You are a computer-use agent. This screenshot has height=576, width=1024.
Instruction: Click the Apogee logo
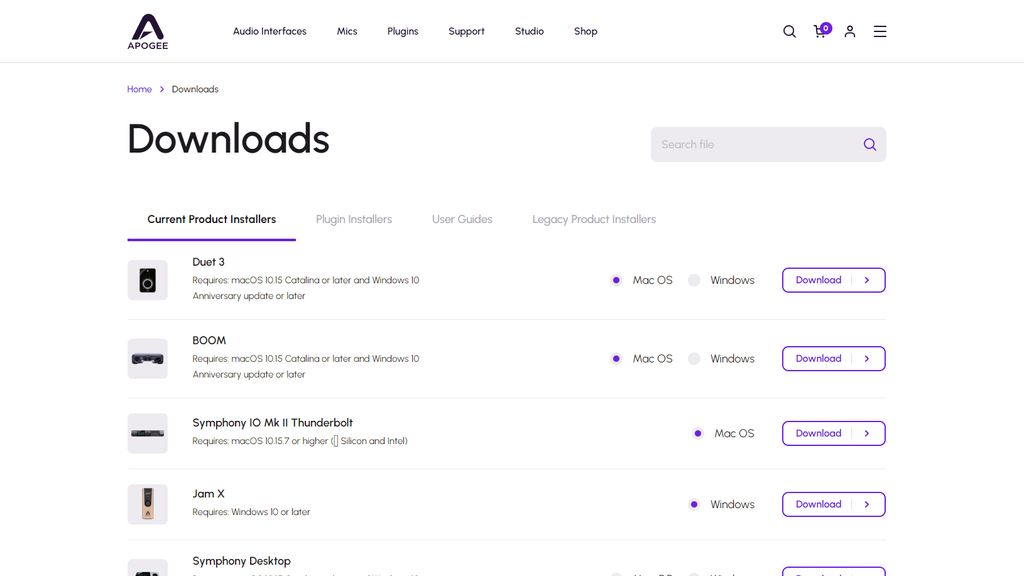[147, 31]
